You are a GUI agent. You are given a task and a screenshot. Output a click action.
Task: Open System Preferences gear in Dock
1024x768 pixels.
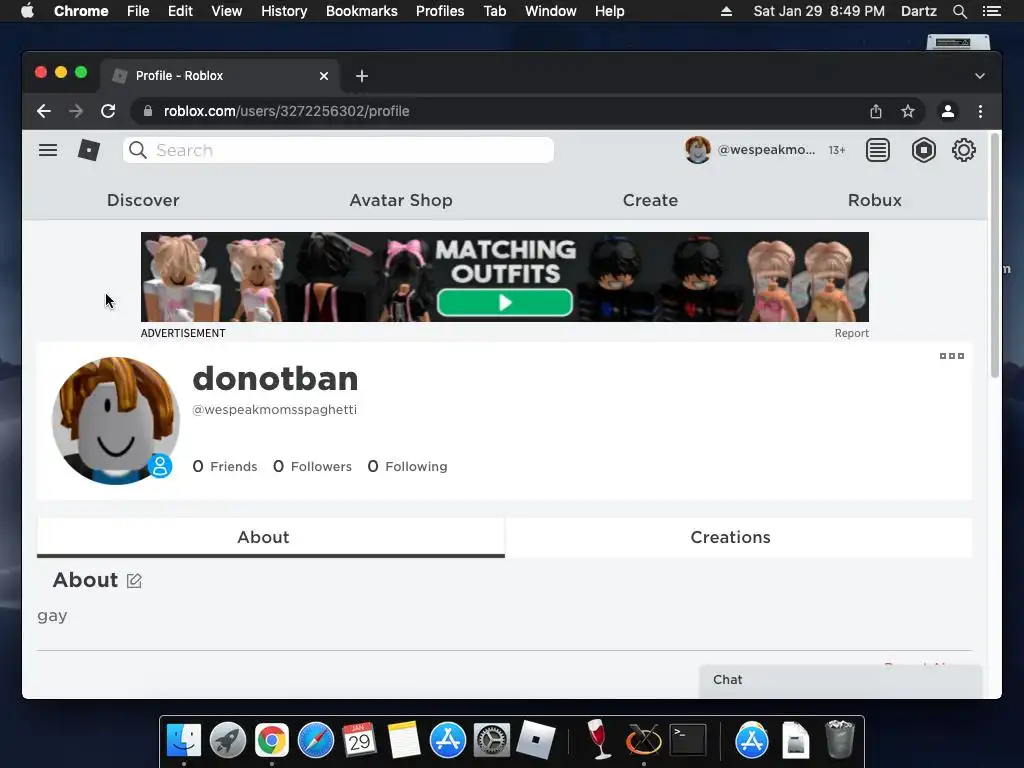click(491, 741)
